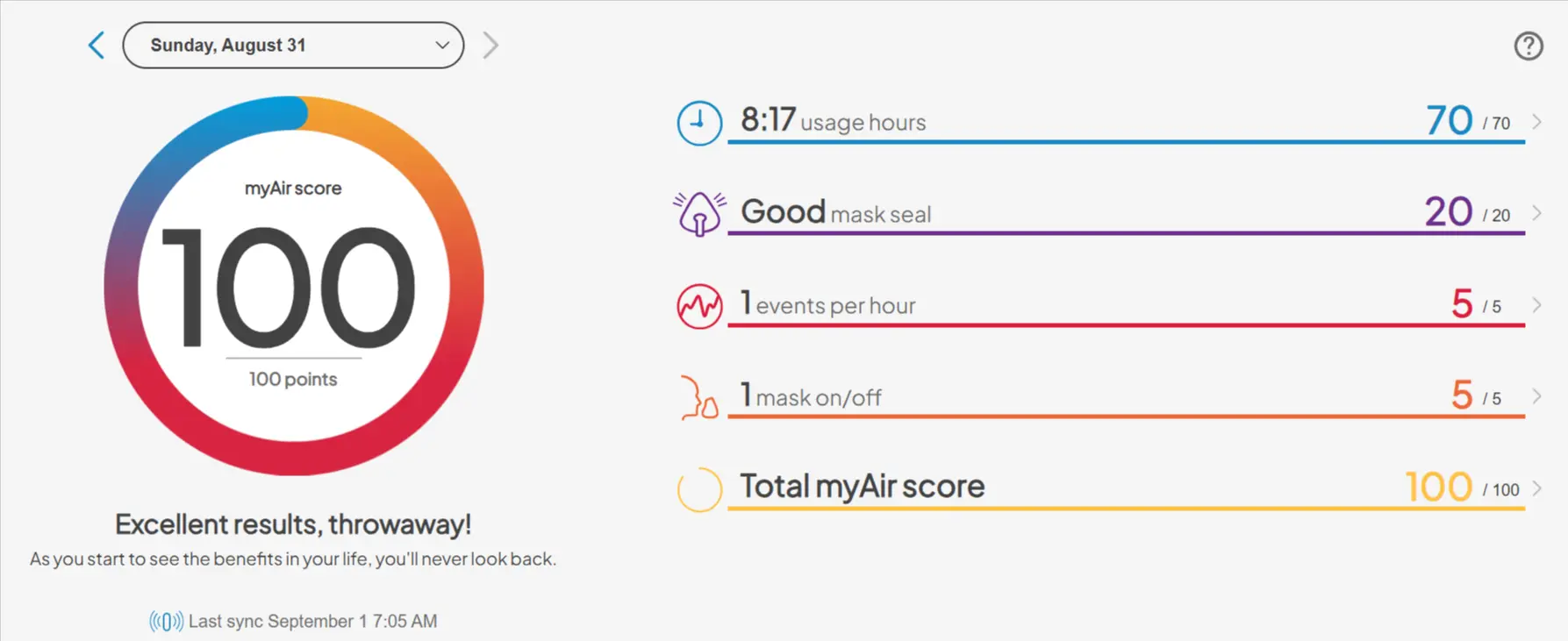The height and width of the screenshot is (641, 1568).
Task: Expand mask seal details chevron
Action: pos(1536,213)
